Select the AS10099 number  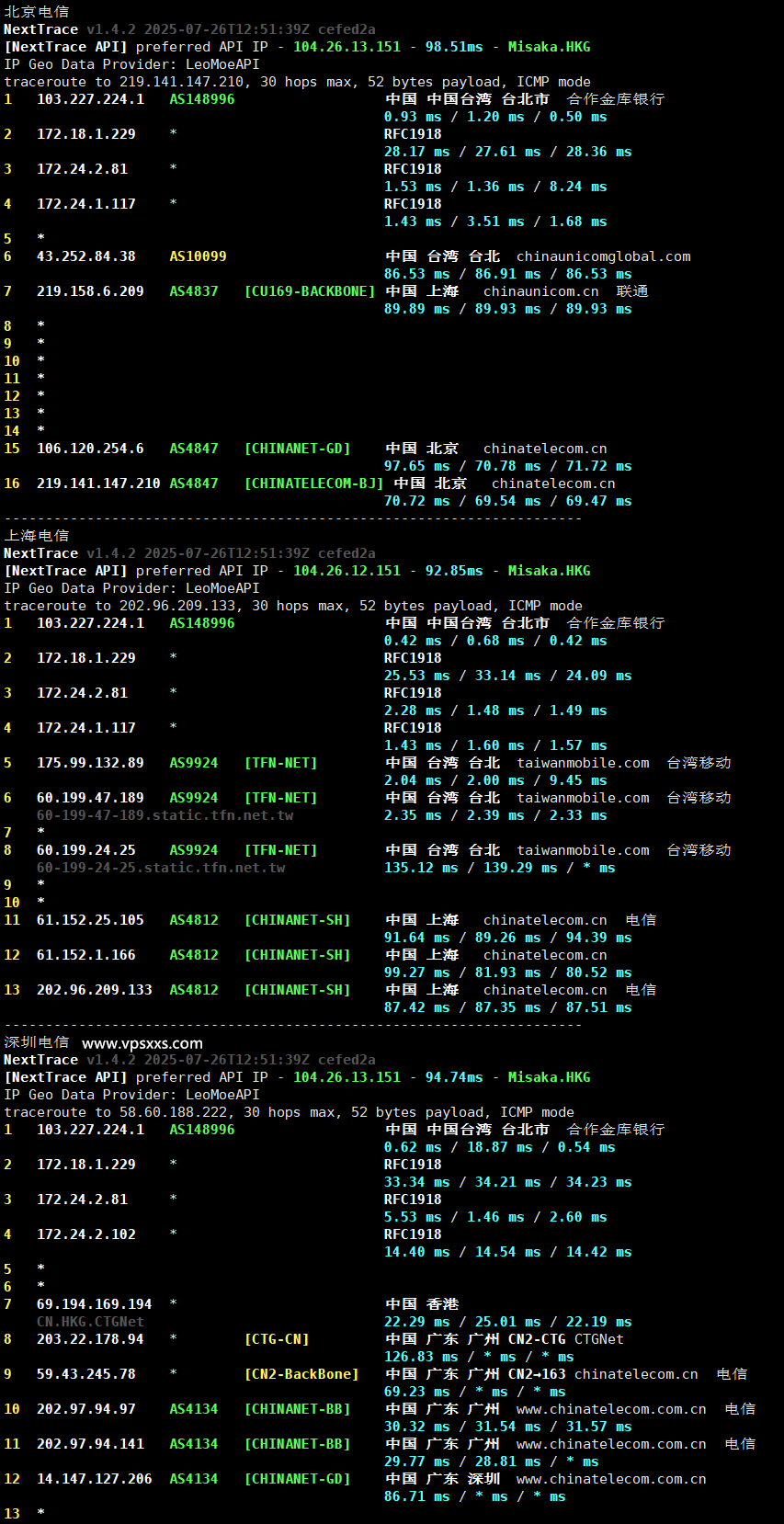pyautogui.click(x=198, y=256)
